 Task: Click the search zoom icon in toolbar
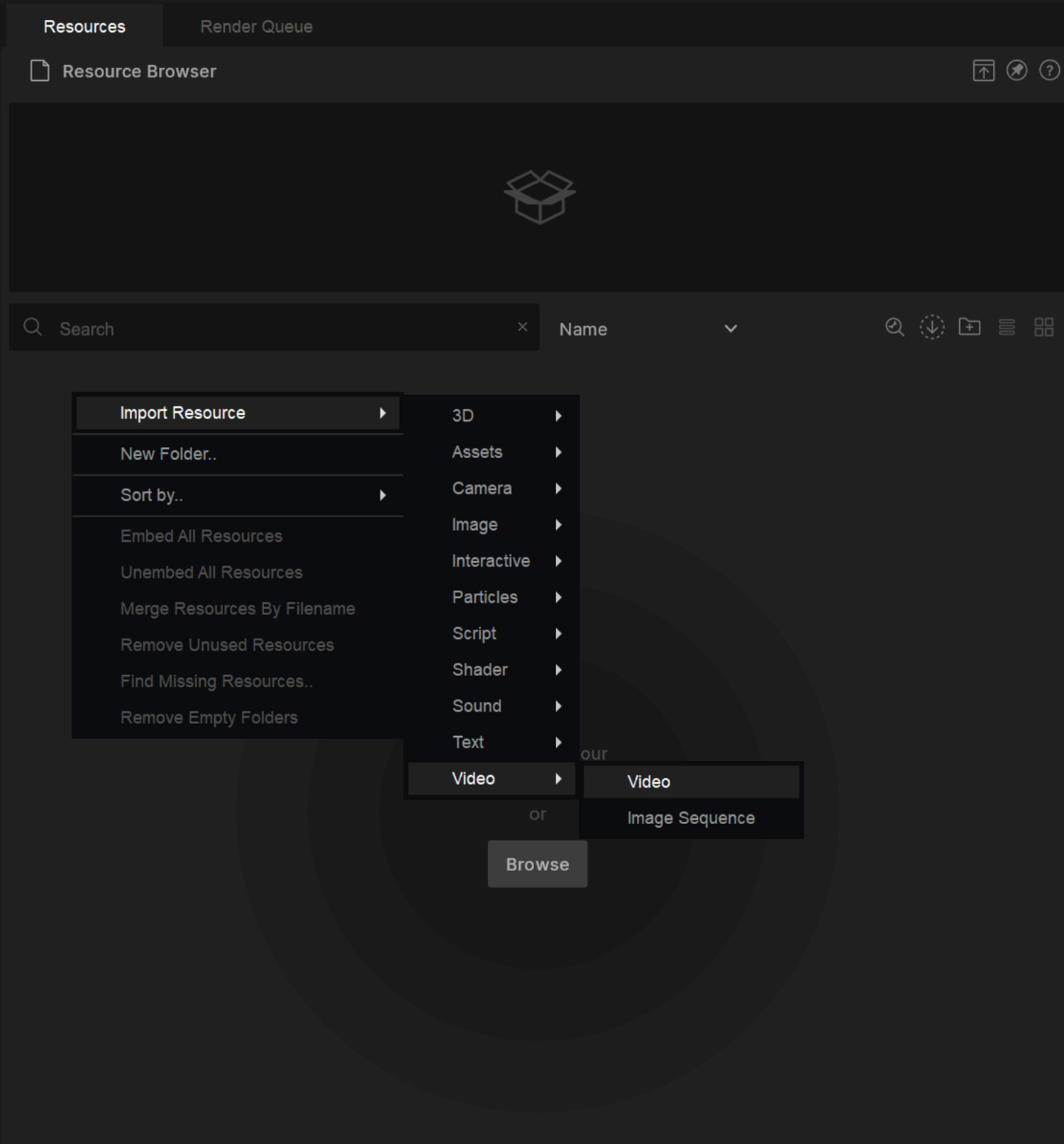click(x=894, y=327)
